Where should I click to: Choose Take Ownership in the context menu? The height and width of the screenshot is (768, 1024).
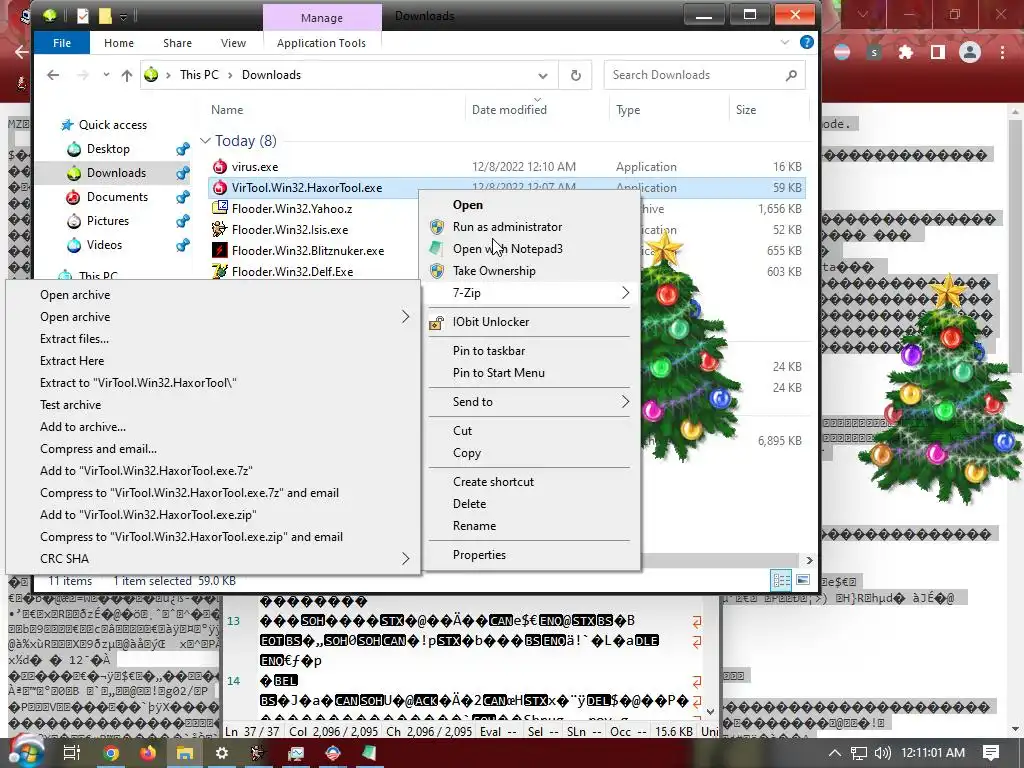494,271
